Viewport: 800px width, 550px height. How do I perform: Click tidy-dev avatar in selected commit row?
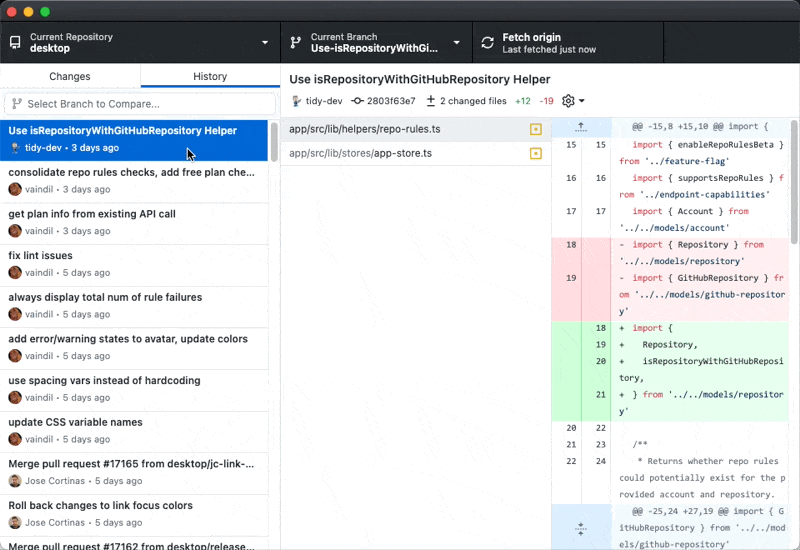point(15,147)
